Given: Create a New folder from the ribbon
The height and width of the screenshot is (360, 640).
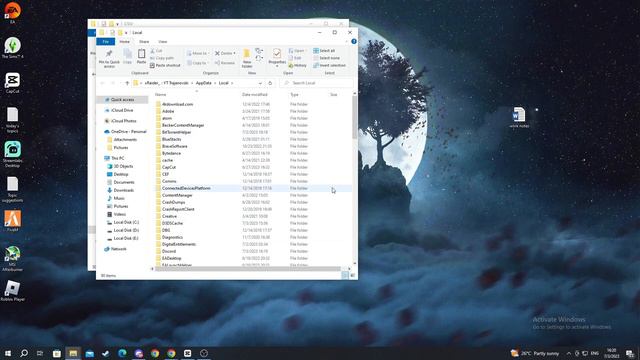Looking at the screenshot, I should (247, 58).
